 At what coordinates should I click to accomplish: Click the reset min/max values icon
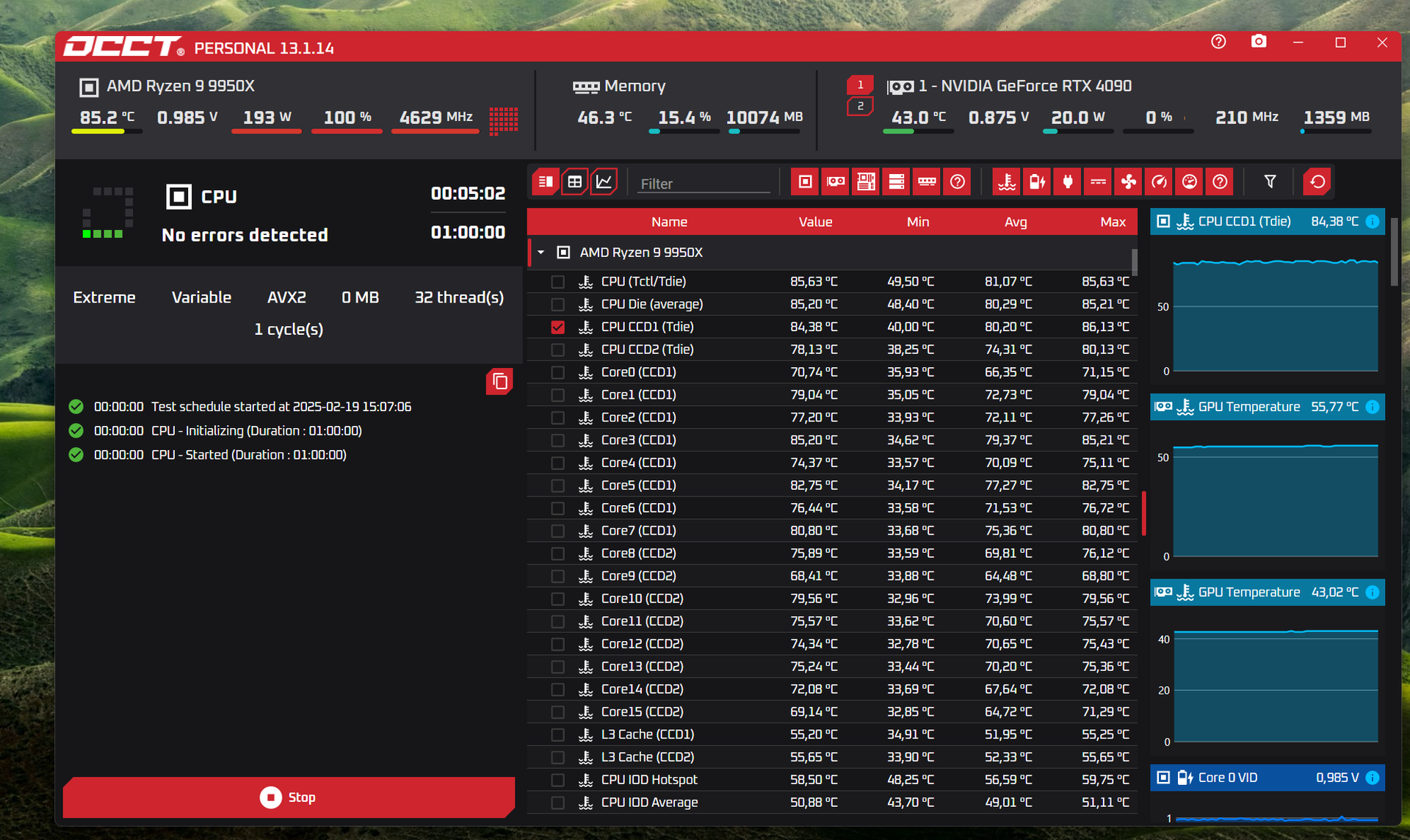pyautogui.click(x=1317, y=182)
